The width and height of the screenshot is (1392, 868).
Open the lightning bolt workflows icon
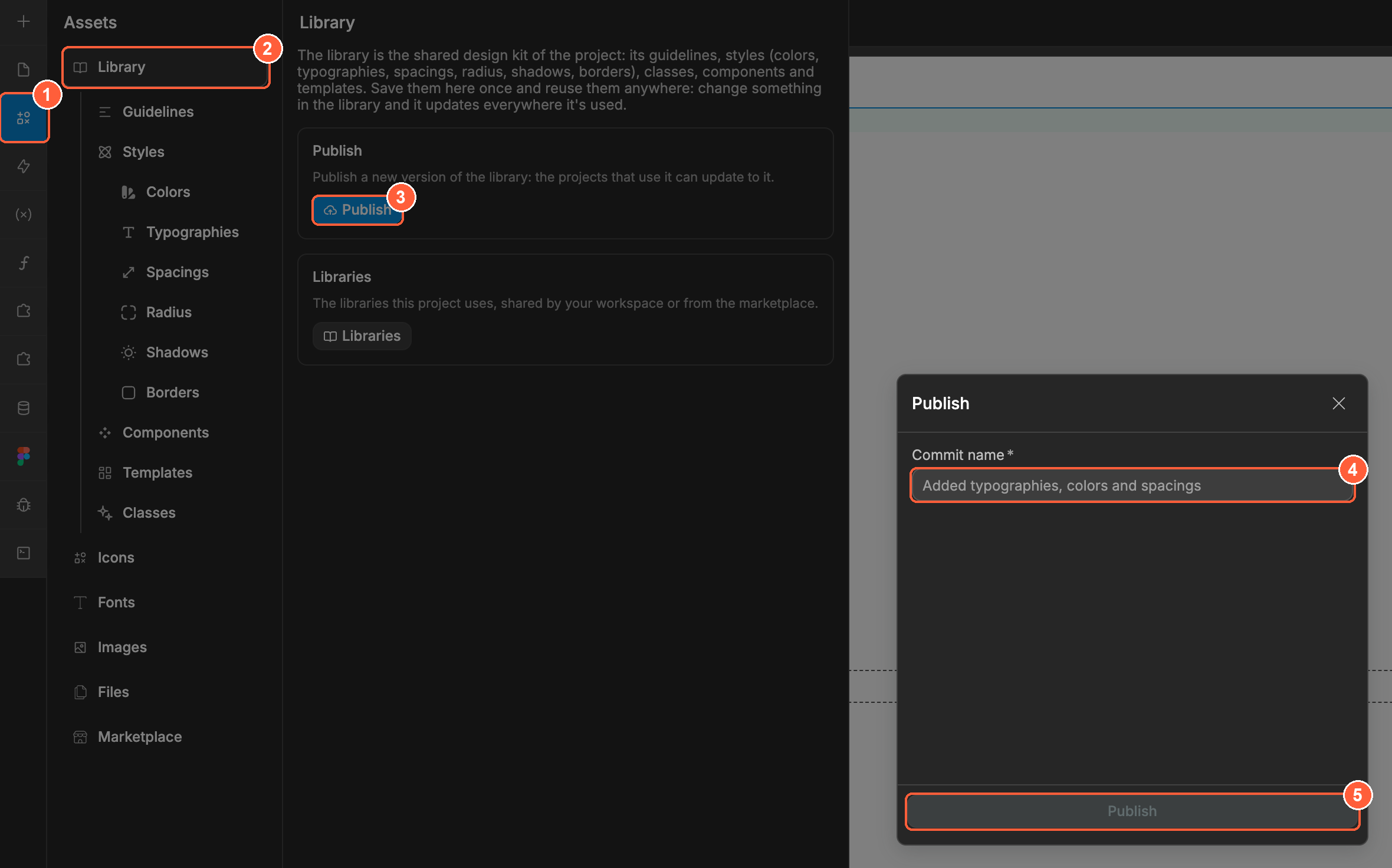coord(24,166)
